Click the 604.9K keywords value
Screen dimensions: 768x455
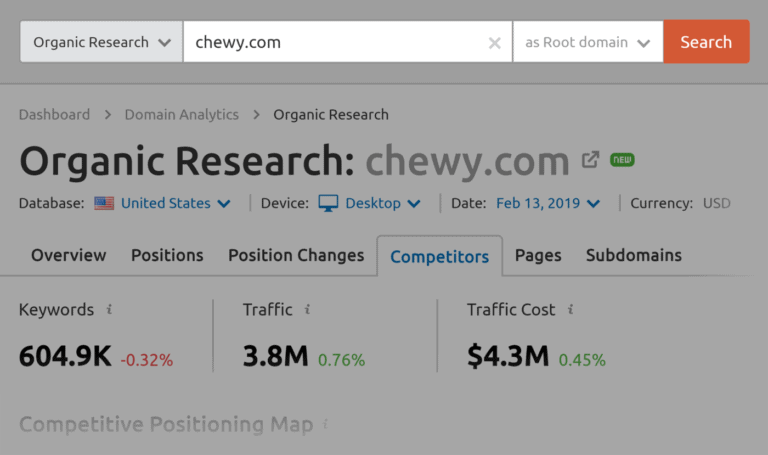(x=65, y=356)
